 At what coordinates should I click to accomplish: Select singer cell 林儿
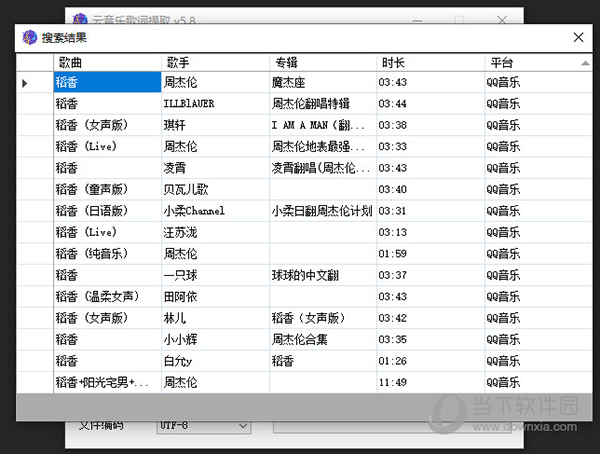click(x=215, y=318)
